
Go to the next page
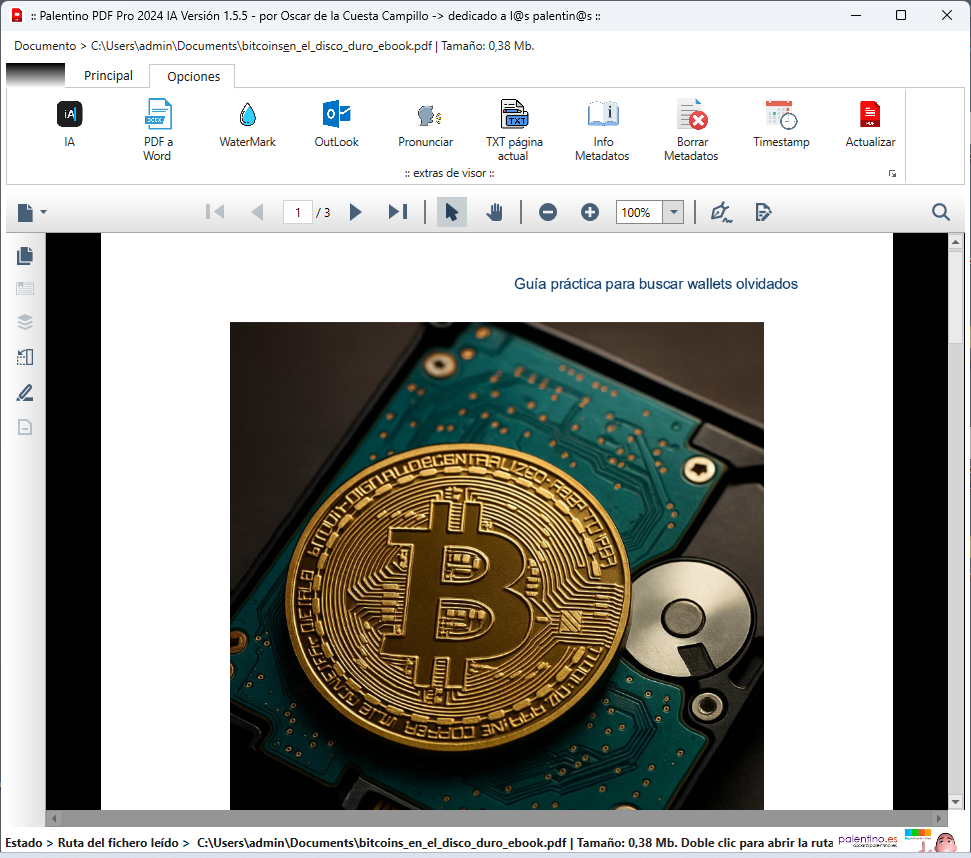point(355,212)
